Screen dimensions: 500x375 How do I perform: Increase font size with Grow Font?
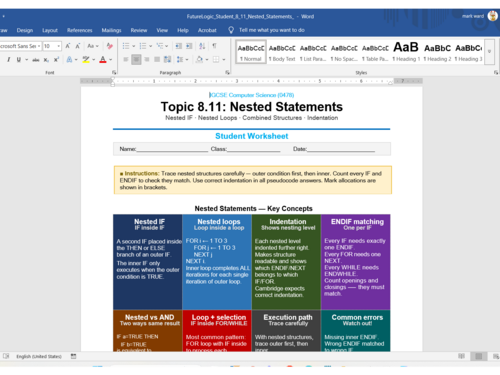point(68,46)
